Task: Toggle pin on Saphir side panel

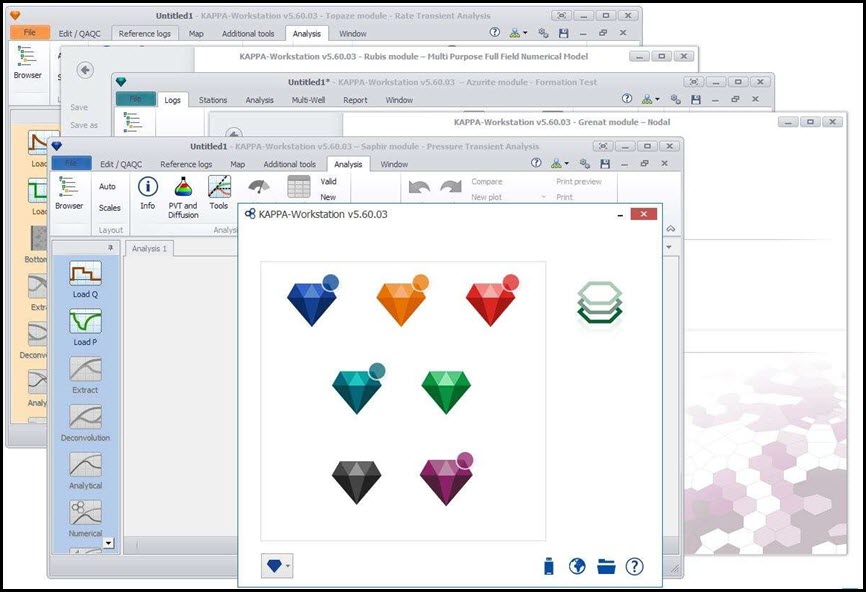Action: pyautogui.click(x=110, y=248)
